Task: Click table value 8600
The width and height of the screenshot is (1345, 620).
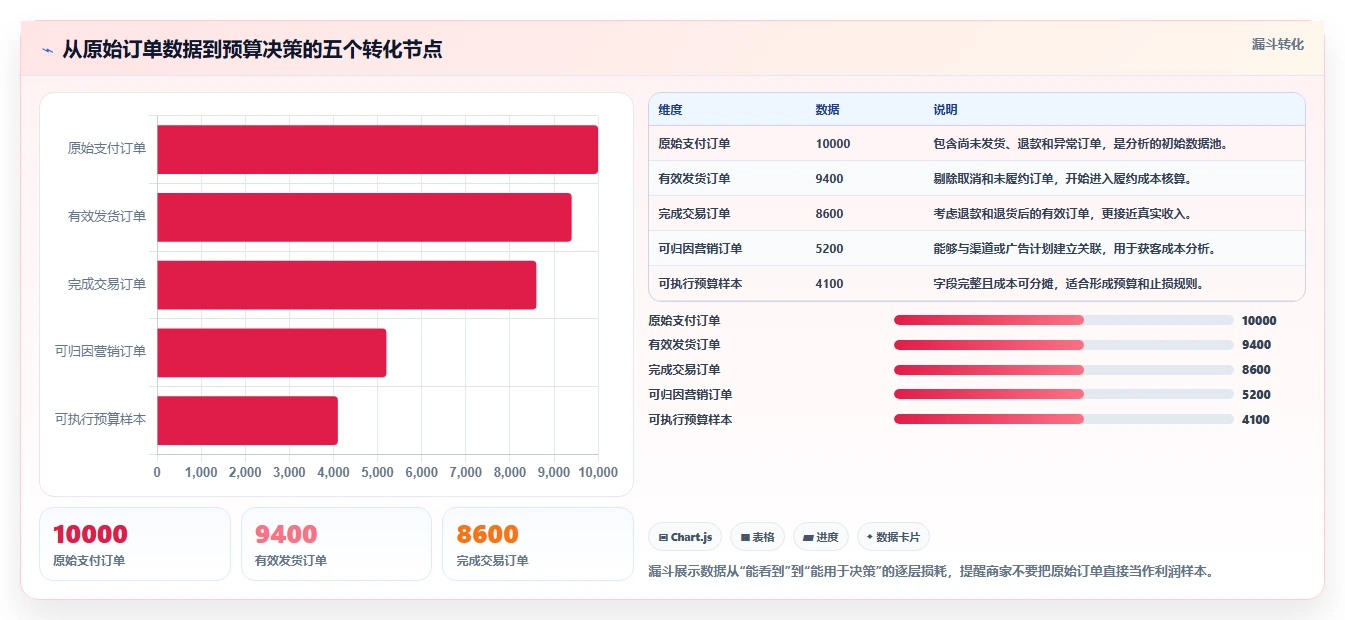Action: click(x=830, y=214)
